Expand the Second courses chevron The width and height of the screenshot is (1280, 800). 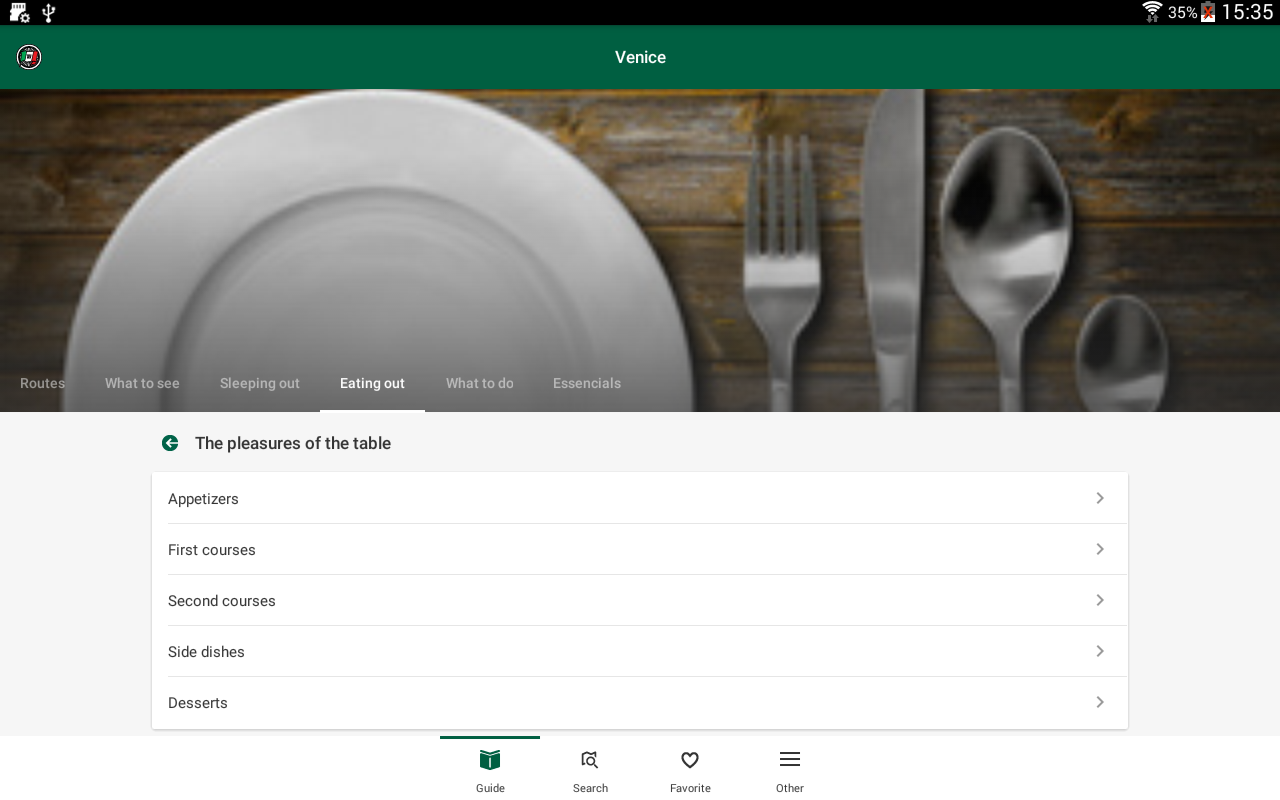[1100, 600]
